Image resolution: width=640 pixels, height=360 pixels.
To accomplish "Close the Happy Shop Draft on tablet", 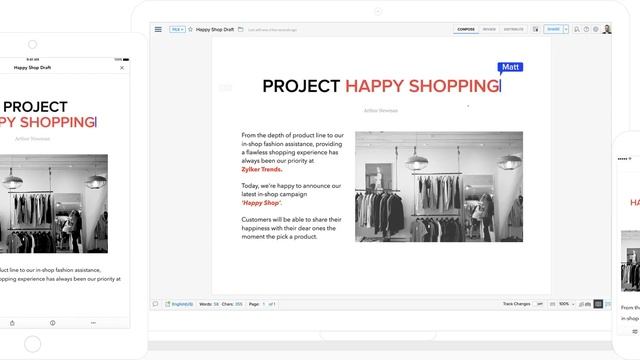I will click(122, 68).
